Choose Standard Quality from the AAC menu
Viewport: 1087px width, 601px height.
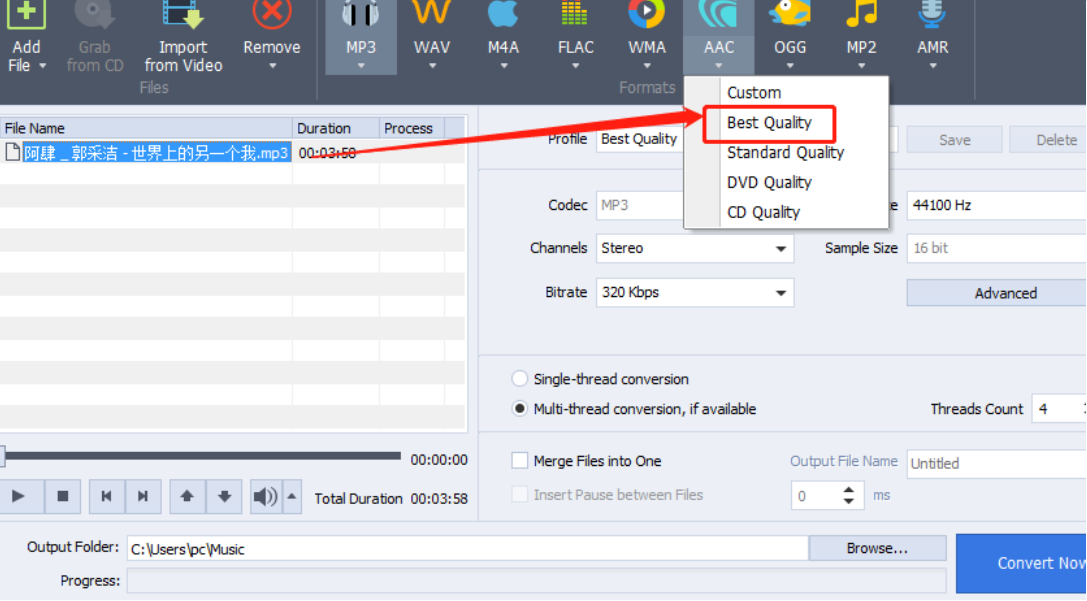pyautogui.click(x=785, y=153)
